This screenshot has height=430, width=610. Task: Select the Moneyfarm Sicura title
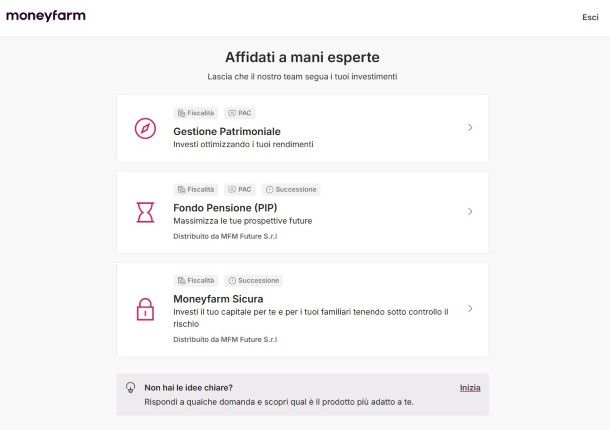[218, 298]
